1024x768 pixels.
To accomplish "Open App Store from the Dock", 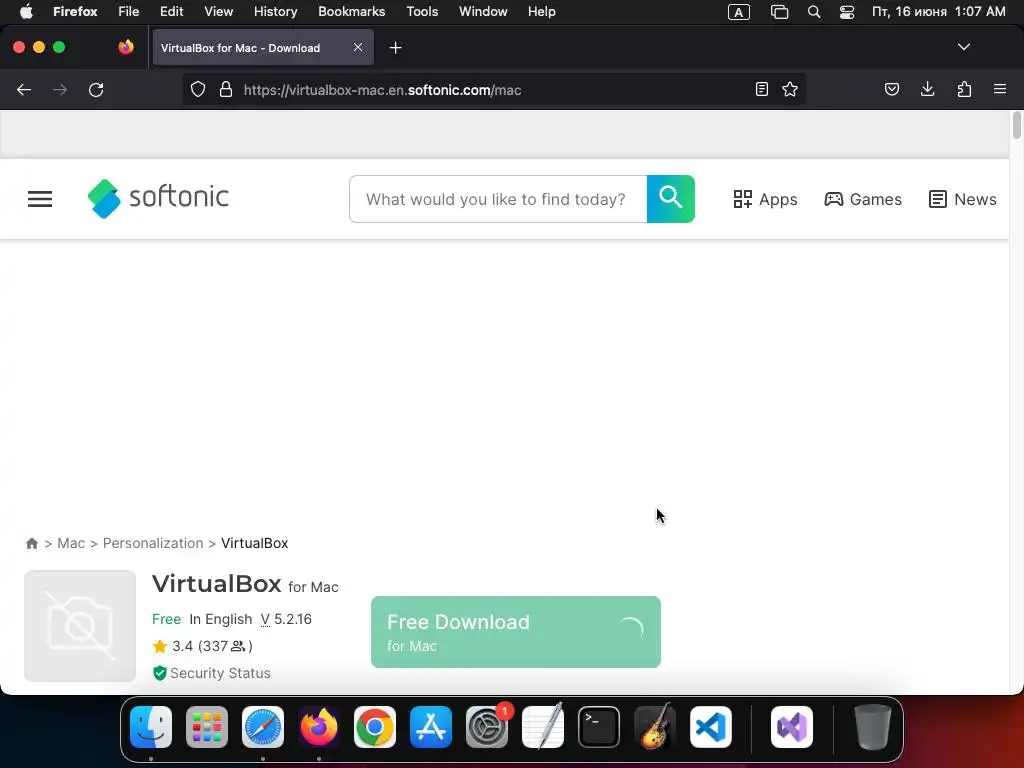I will click(431, 727).
